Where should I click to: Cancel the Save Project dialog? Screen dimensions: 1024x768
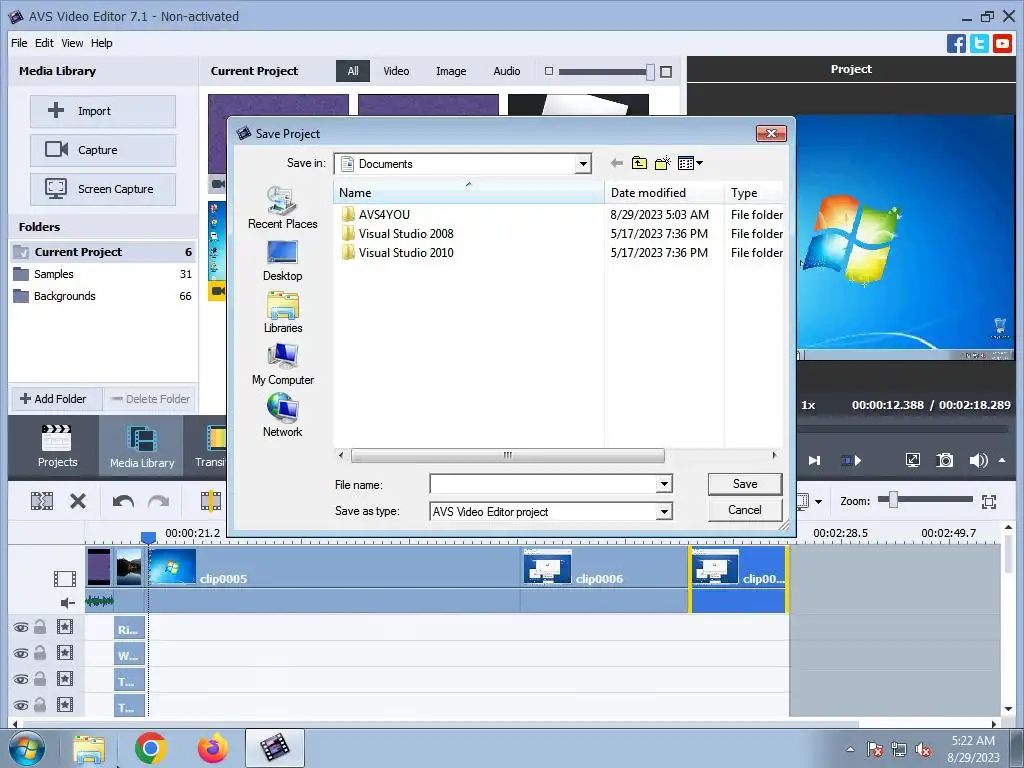coord(744,510)
